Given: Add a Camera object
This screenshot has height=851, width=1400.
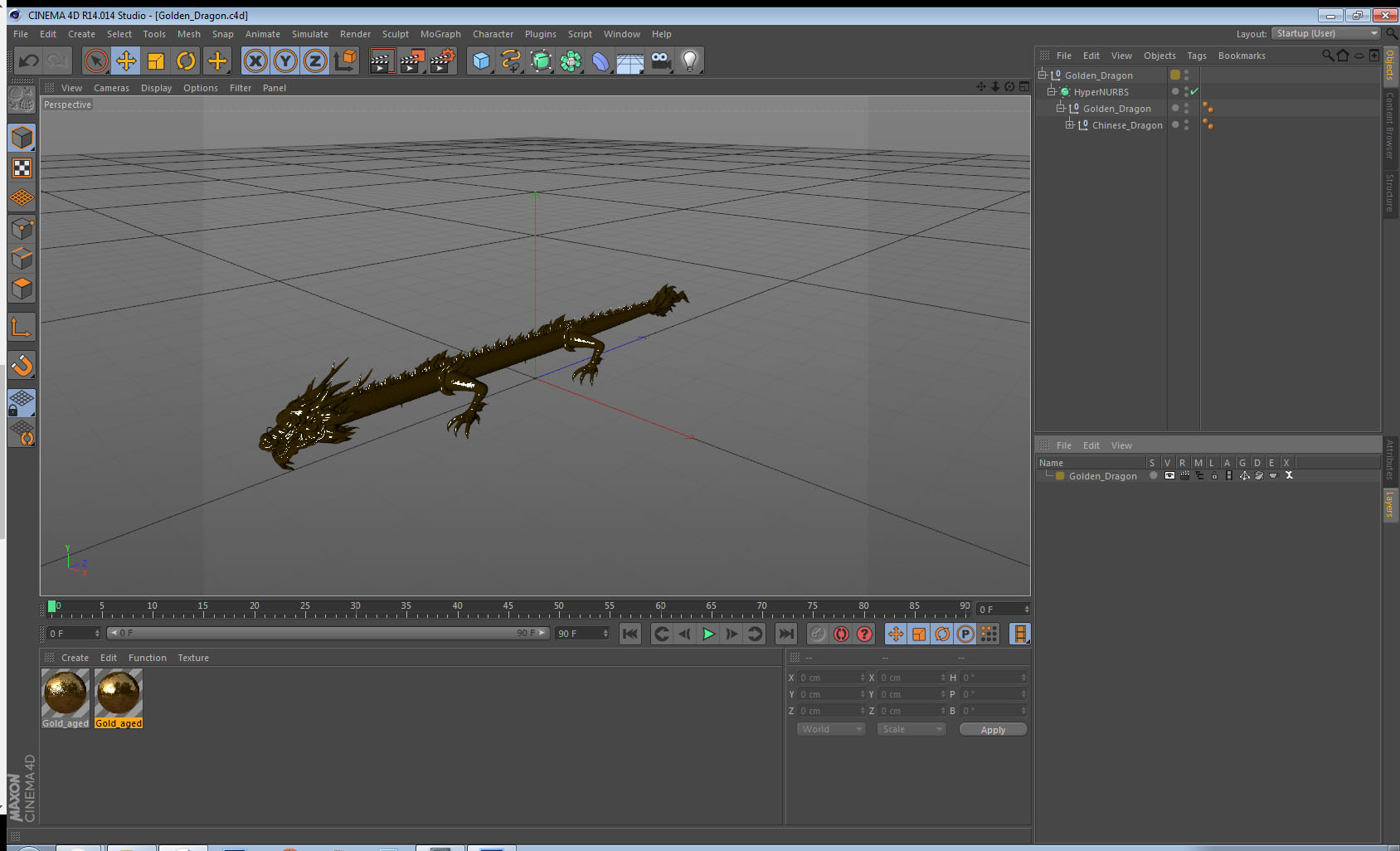Looking at the screenshot, I should 660,61.
